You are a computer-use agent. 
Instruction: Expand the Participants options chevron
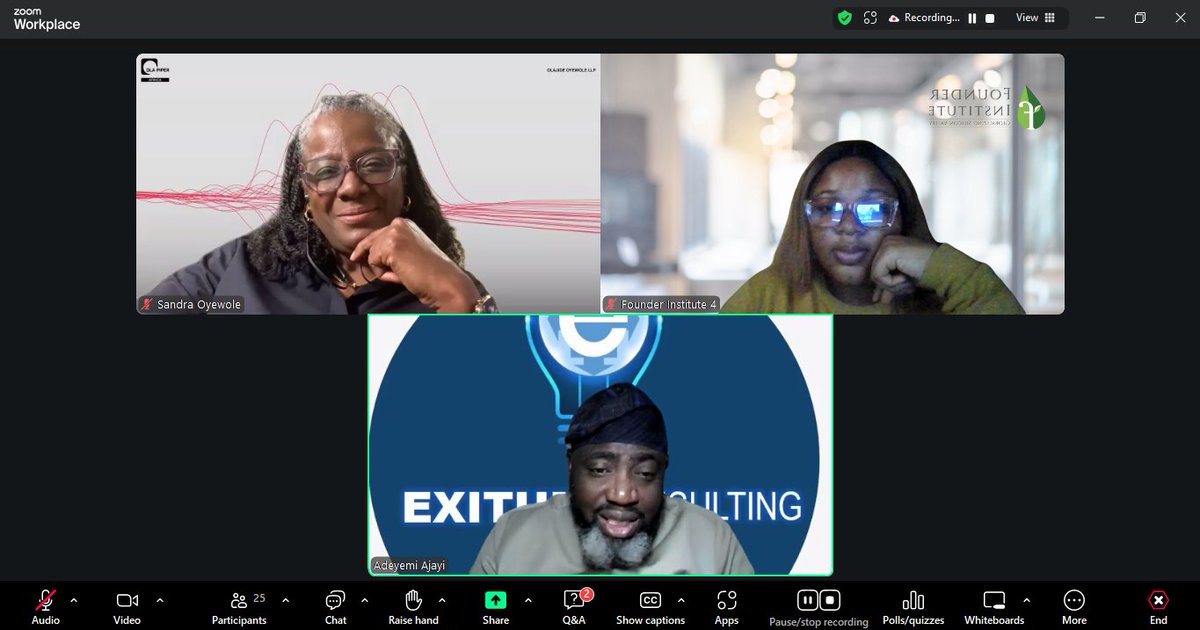click(285, 600)
